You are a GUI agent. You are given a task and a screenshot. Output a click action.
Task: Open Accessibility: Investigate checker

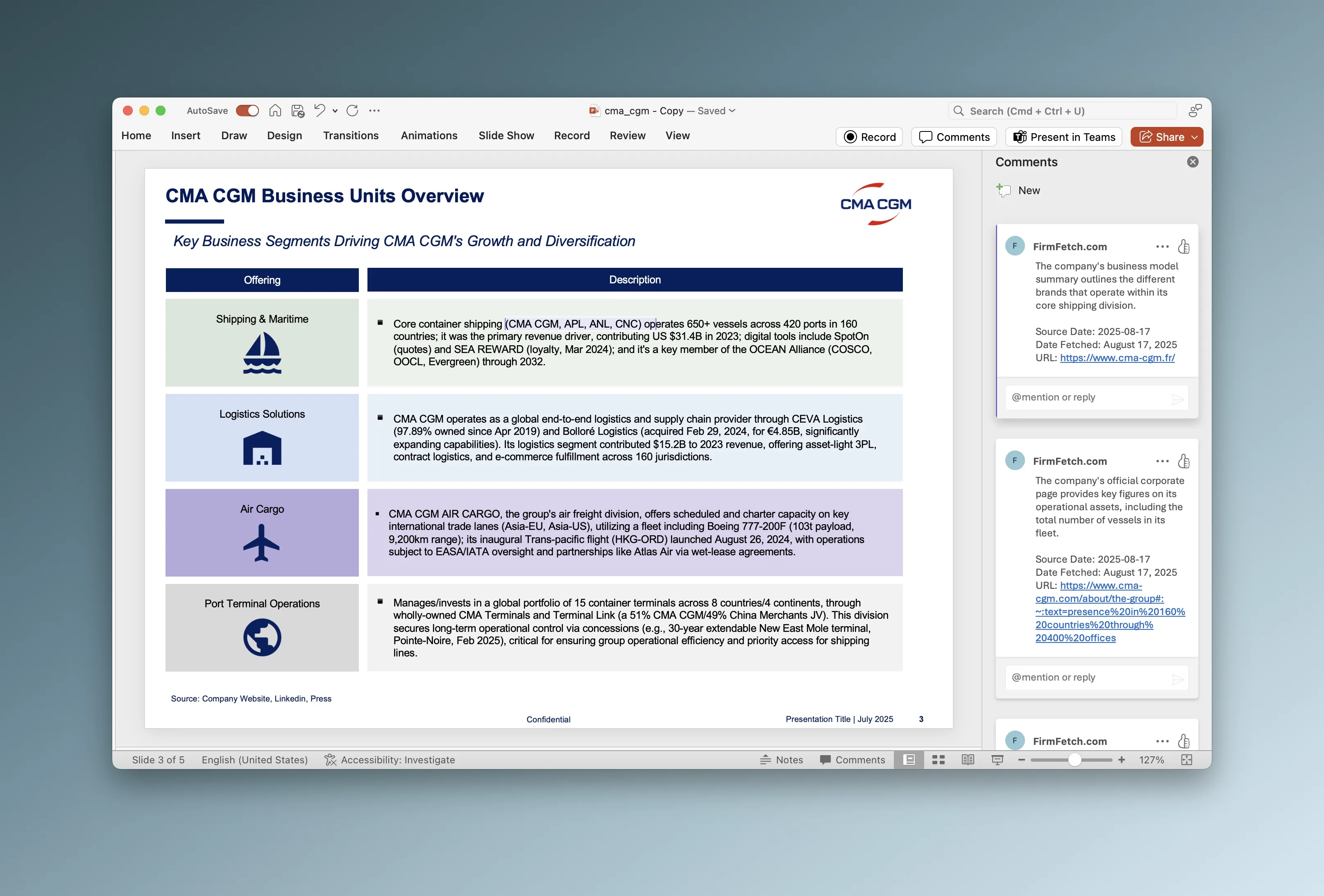coord(390,760)
